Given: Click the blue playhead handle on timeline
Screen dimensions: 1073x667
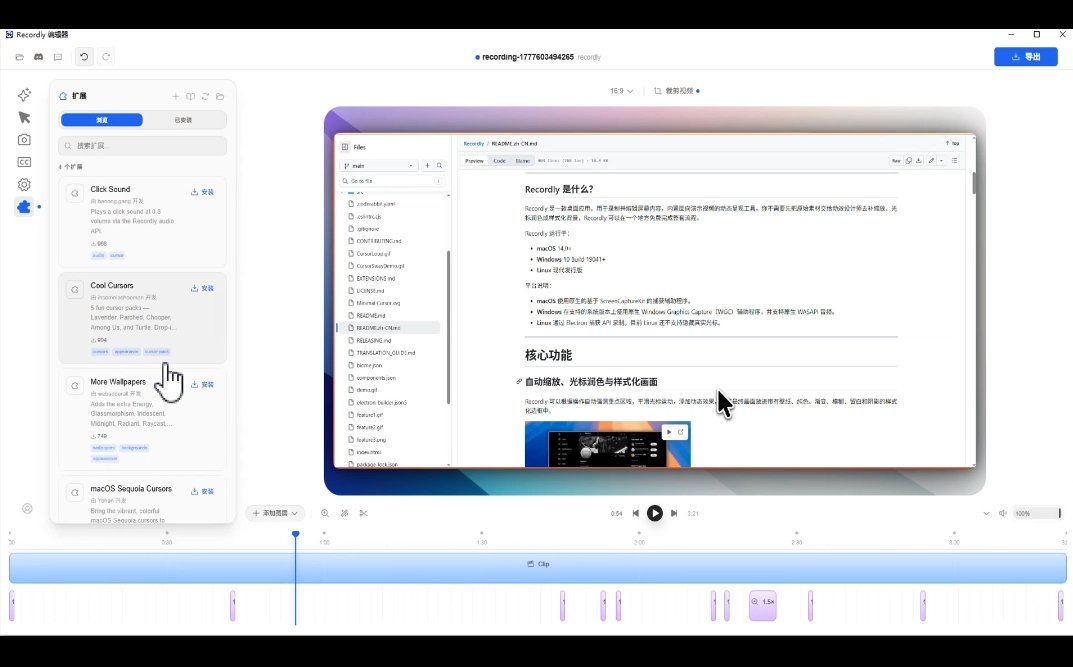Looking at the screenshot, I should (296, 534).
